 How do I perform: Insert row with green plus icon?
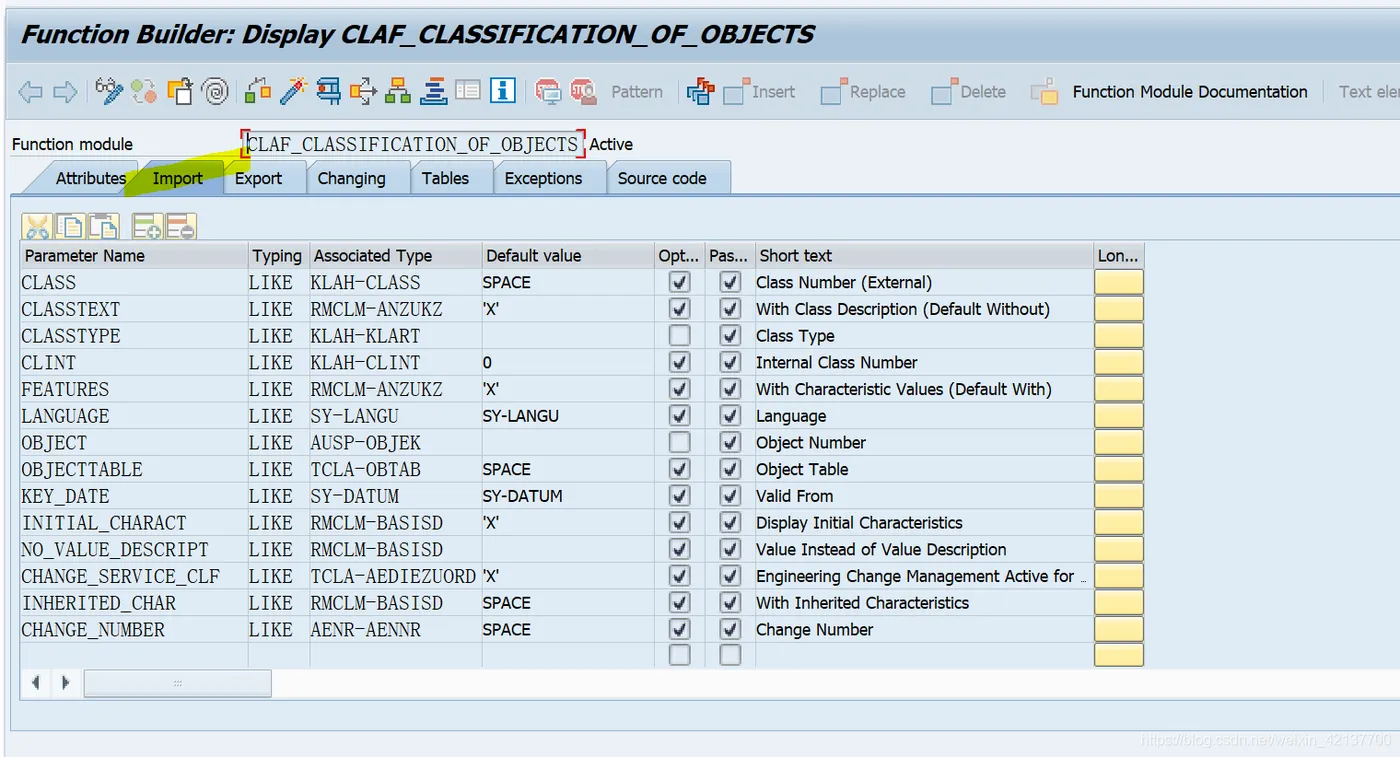click(147, 227)
